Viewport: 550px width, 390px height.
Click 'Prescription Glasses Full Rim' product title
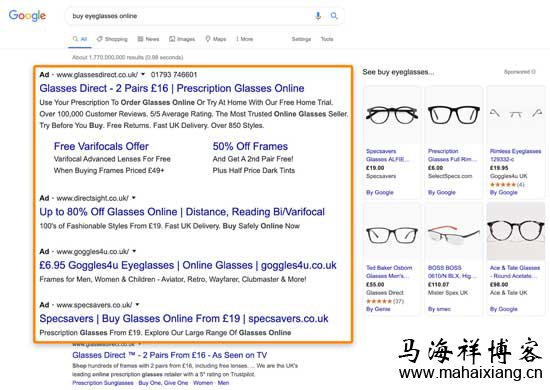[x=452, y=155]
